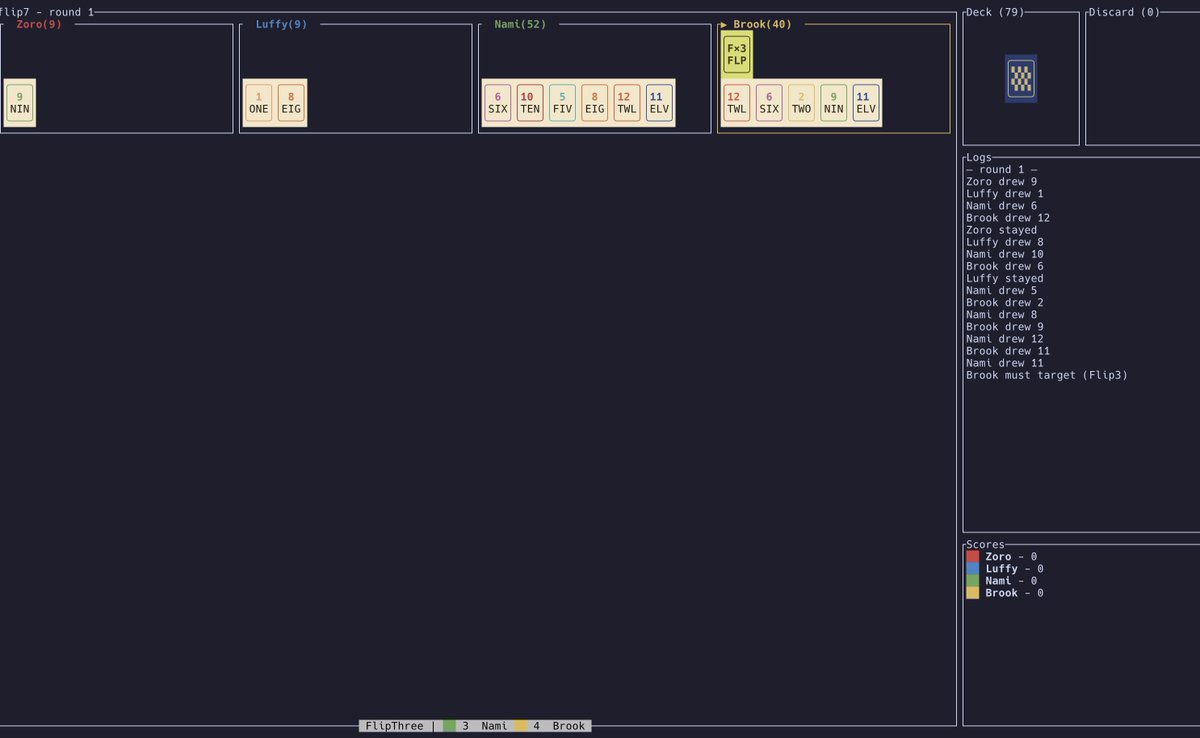Select log line "Zoro stayed"

(1001, 230)
